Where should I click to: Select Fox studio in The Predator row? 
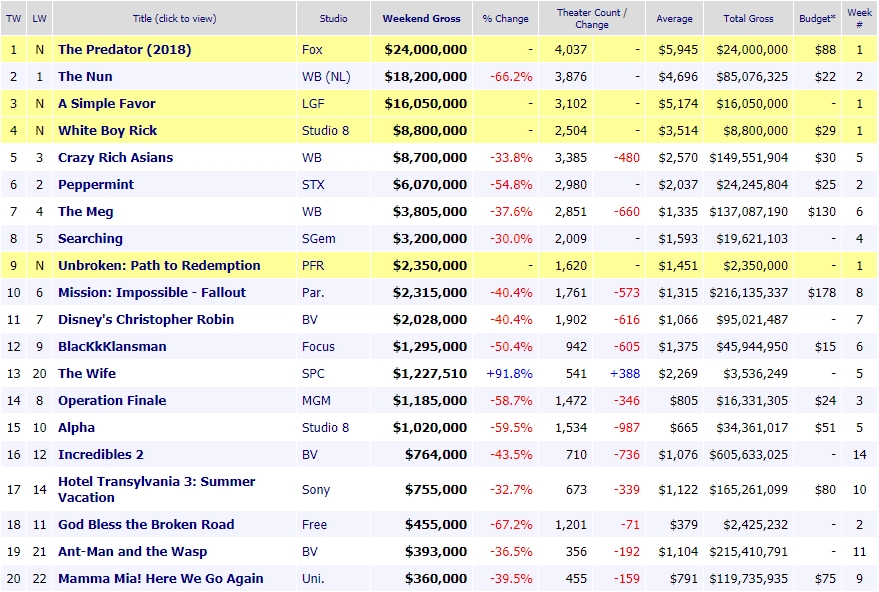[x=312, y=49]
